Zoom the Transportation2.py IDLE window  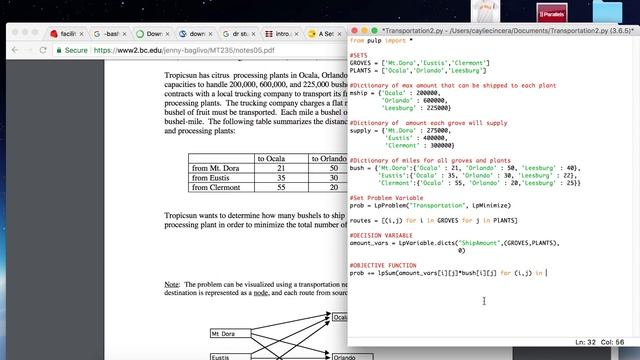(374, 31)
